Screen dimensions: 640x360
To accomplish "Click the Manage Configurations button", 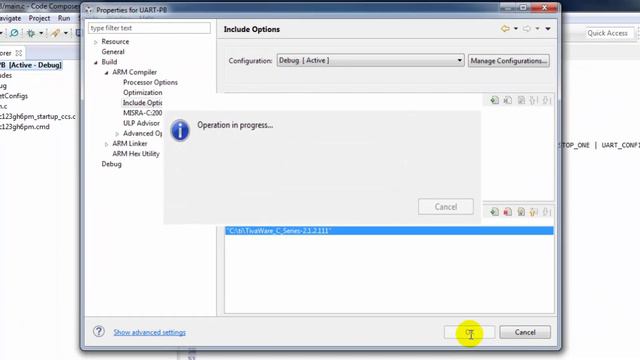I will click(509, 61).
